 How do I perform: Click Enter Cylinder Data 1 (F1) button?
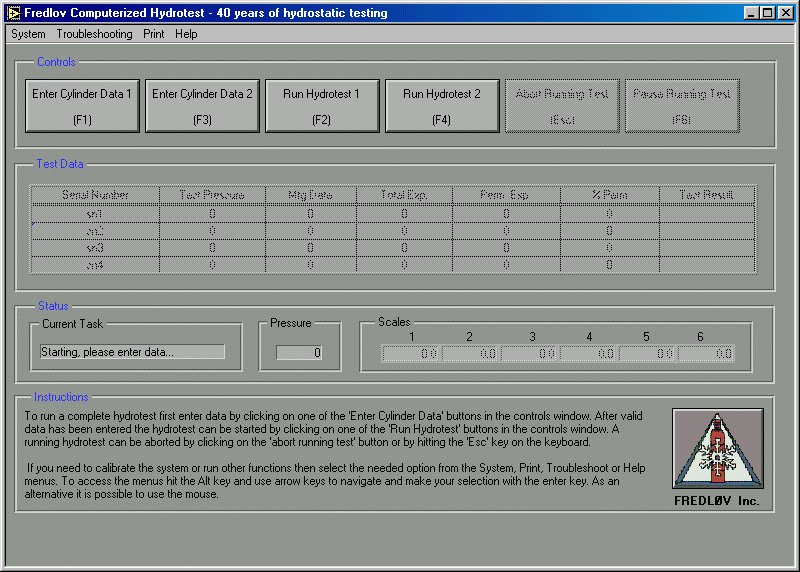pyautogui.click(x=82, y=106)
